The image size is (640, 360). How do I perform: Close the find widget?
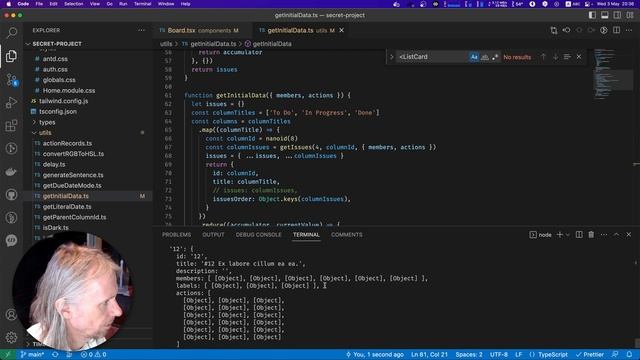579,57
